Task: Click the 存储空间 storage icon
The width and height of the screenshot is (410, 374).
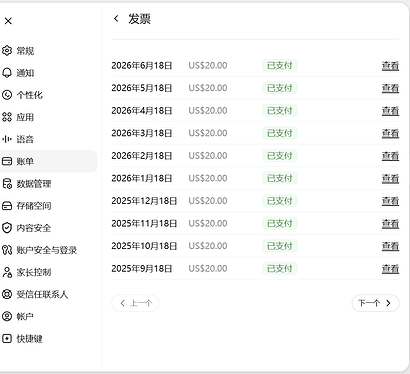Action: (x=7, y=206)
